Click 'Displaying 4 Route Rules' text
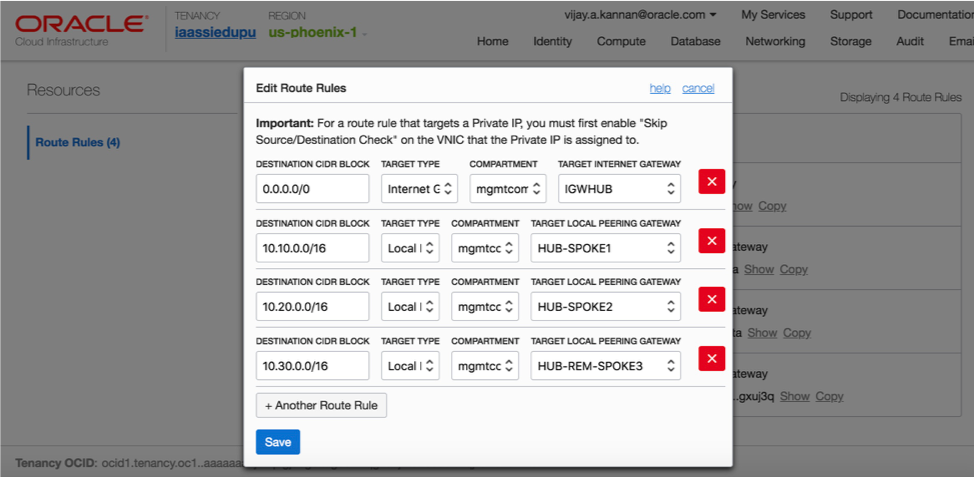 pyautogui.click(x=901, y=98)
